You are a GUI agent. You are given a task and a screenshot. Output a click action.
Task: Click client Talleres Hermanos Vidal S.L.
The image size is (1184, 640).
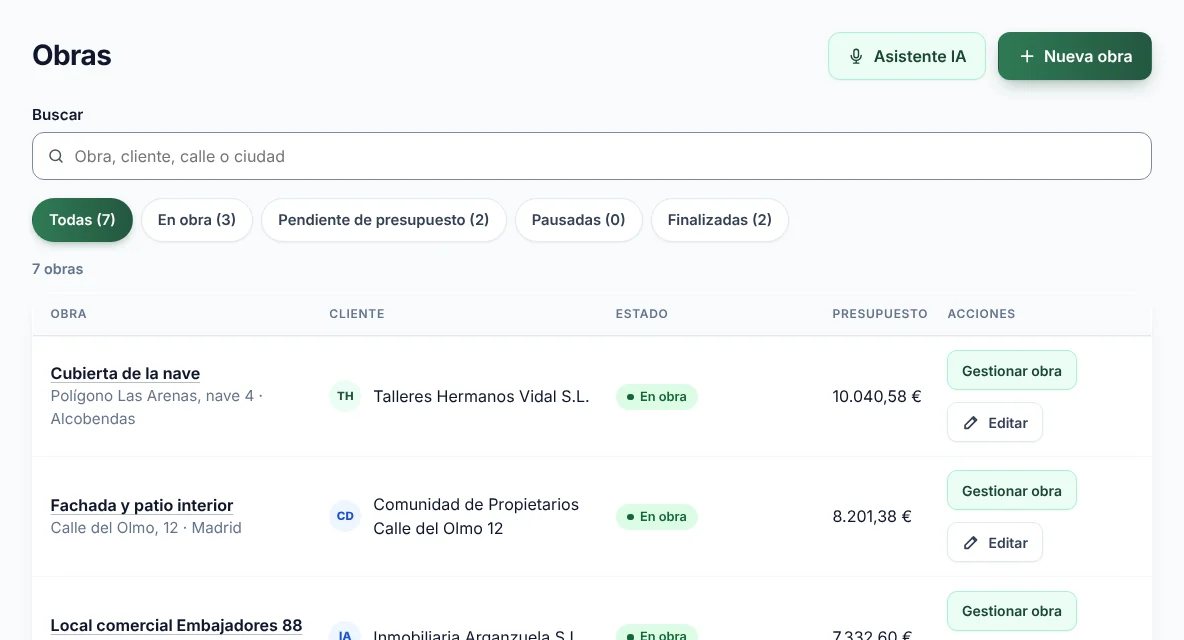tap(481, 396)
